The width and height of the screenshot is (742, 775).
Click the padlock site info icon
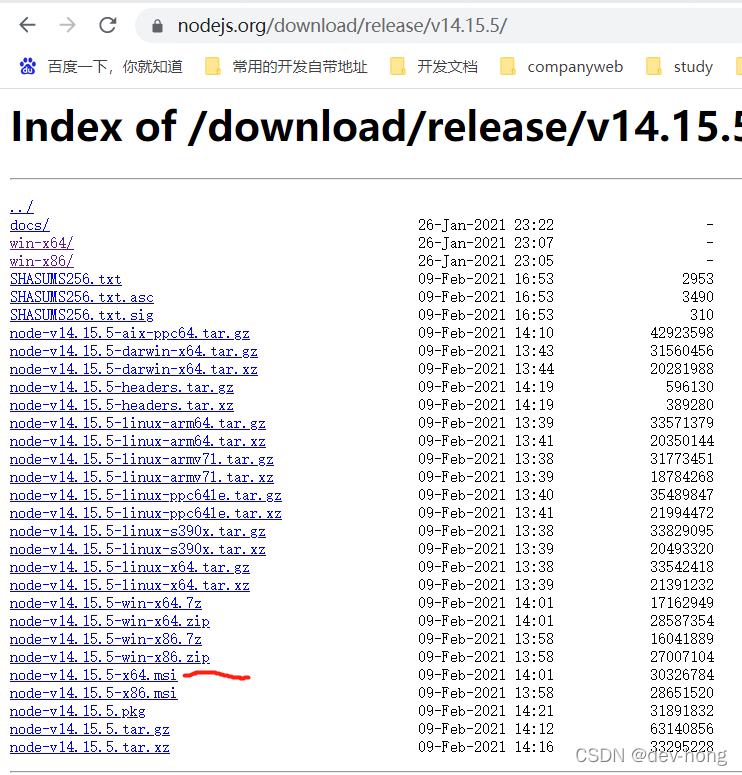[157, 26]
